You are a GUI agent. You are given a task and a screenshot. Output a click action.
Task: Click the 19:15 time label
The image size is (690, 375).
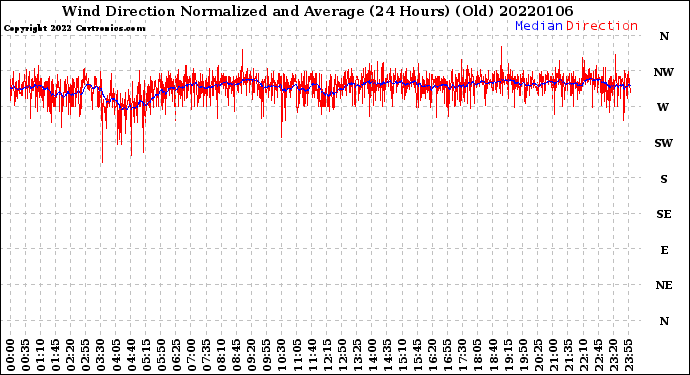tap(508, 355)
